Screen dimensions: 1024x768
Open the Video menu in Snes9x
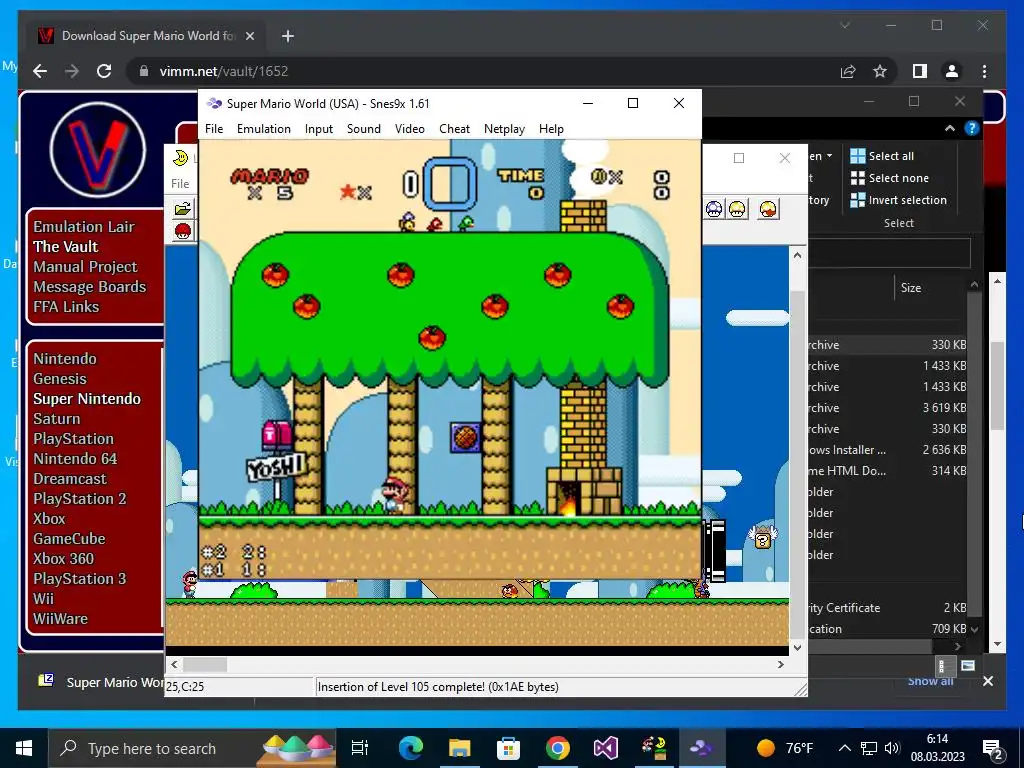click(409, 129)
